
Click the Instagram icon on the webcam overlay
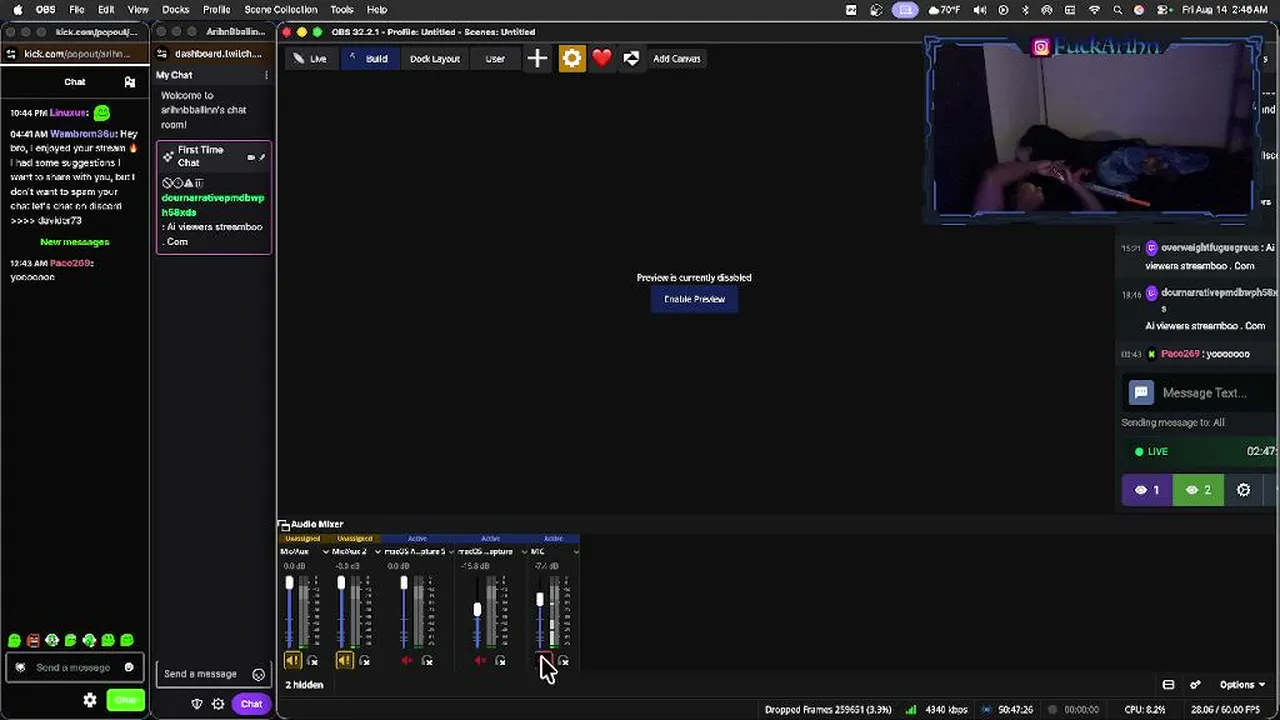coord(1041,47)
